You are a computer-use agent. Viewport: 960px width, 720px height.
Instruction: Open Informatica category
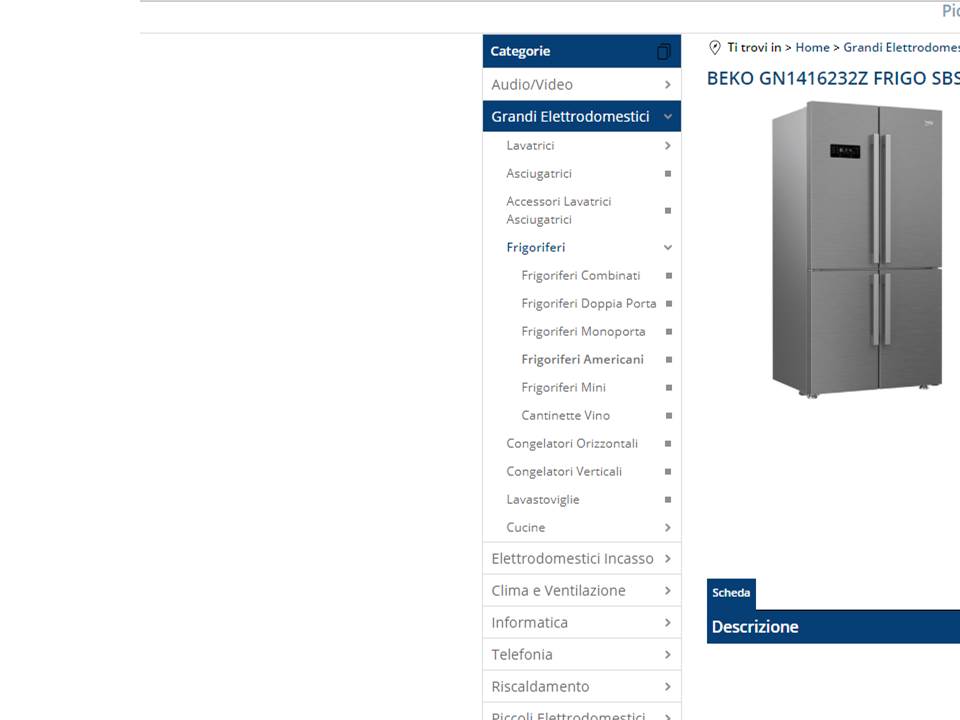(530, 623)
